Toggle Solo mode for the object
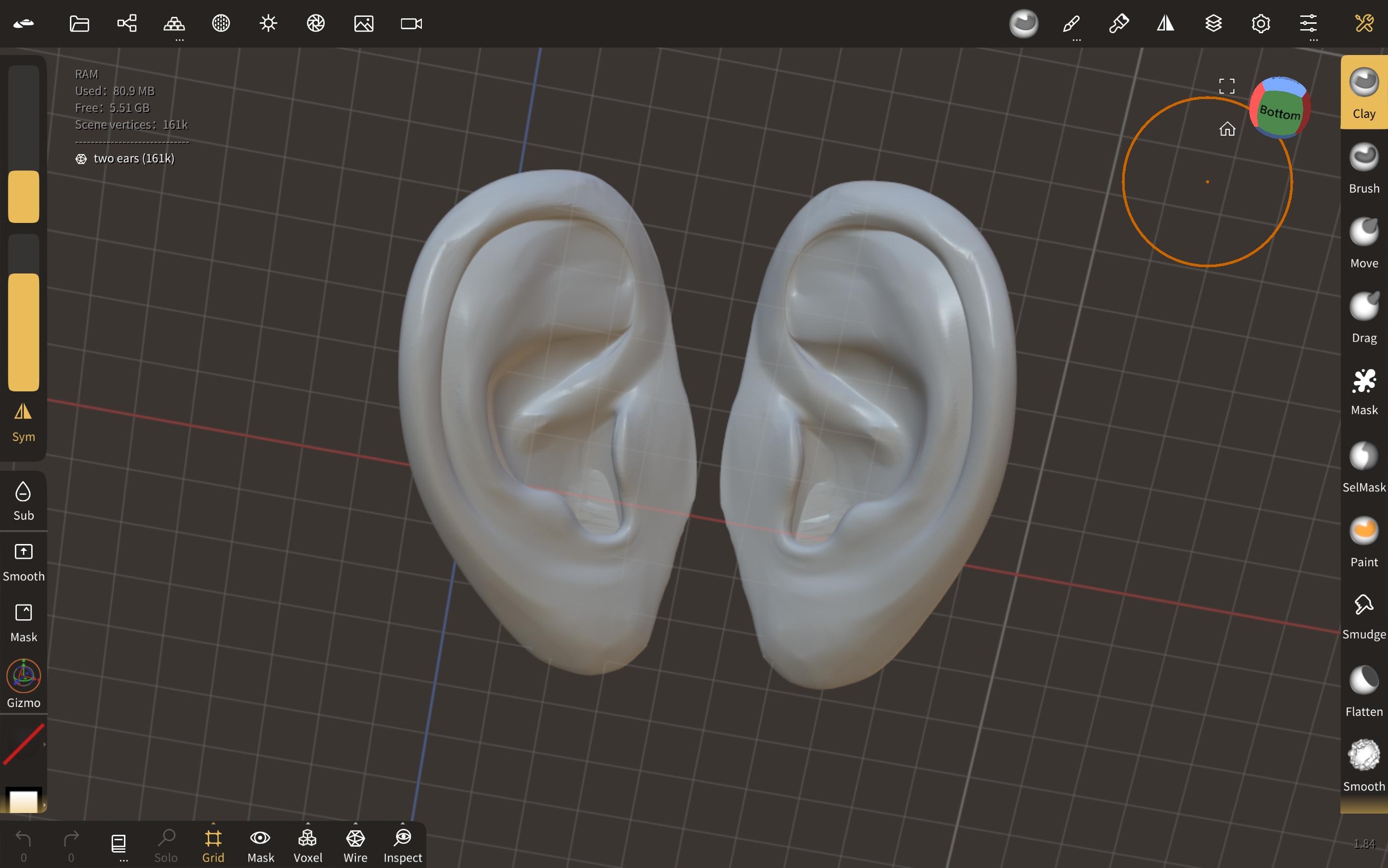 [x=166, y=846]
